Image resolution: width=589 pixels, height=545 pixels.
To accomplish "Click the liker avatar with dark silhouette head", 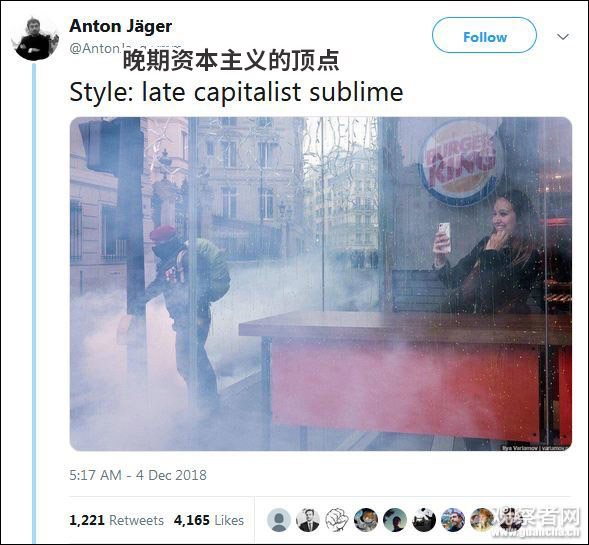I will (x=394, y=520).
